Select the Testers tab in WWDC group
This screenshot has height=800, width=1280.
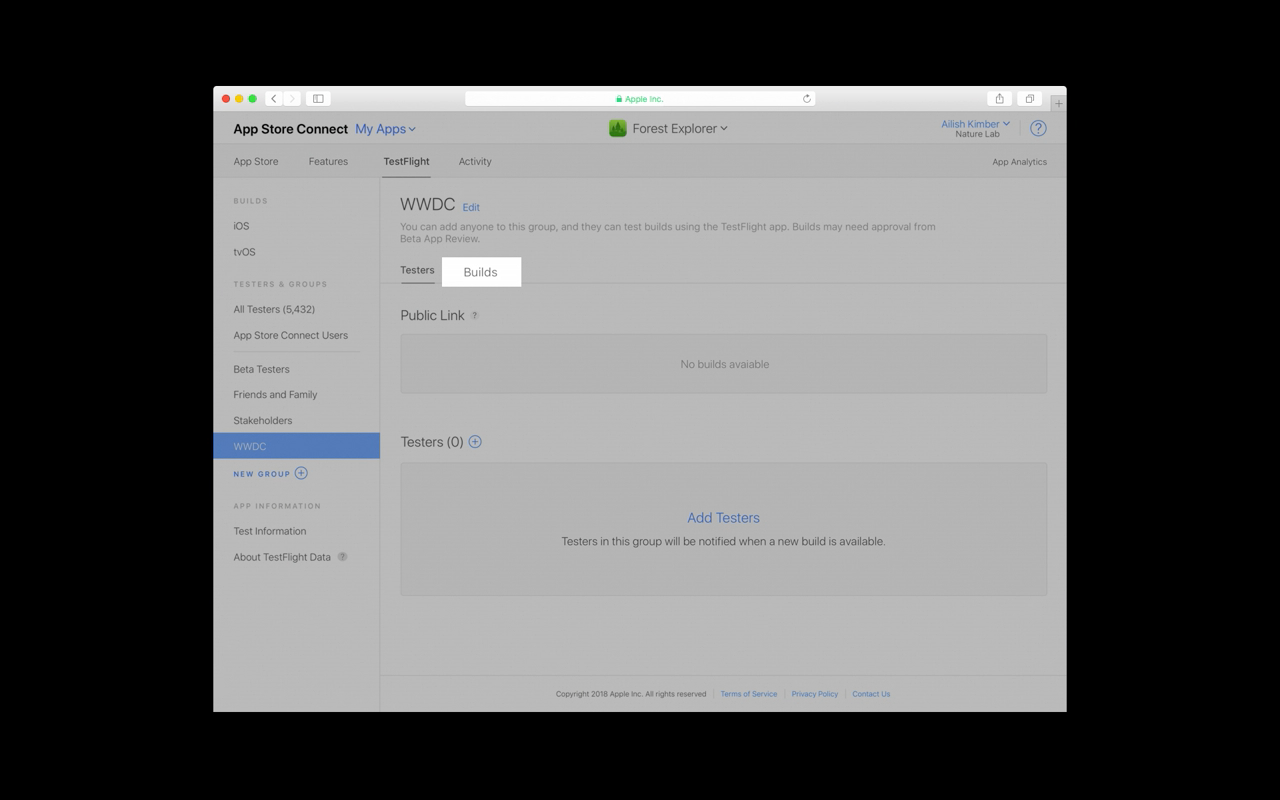(417, 270)
